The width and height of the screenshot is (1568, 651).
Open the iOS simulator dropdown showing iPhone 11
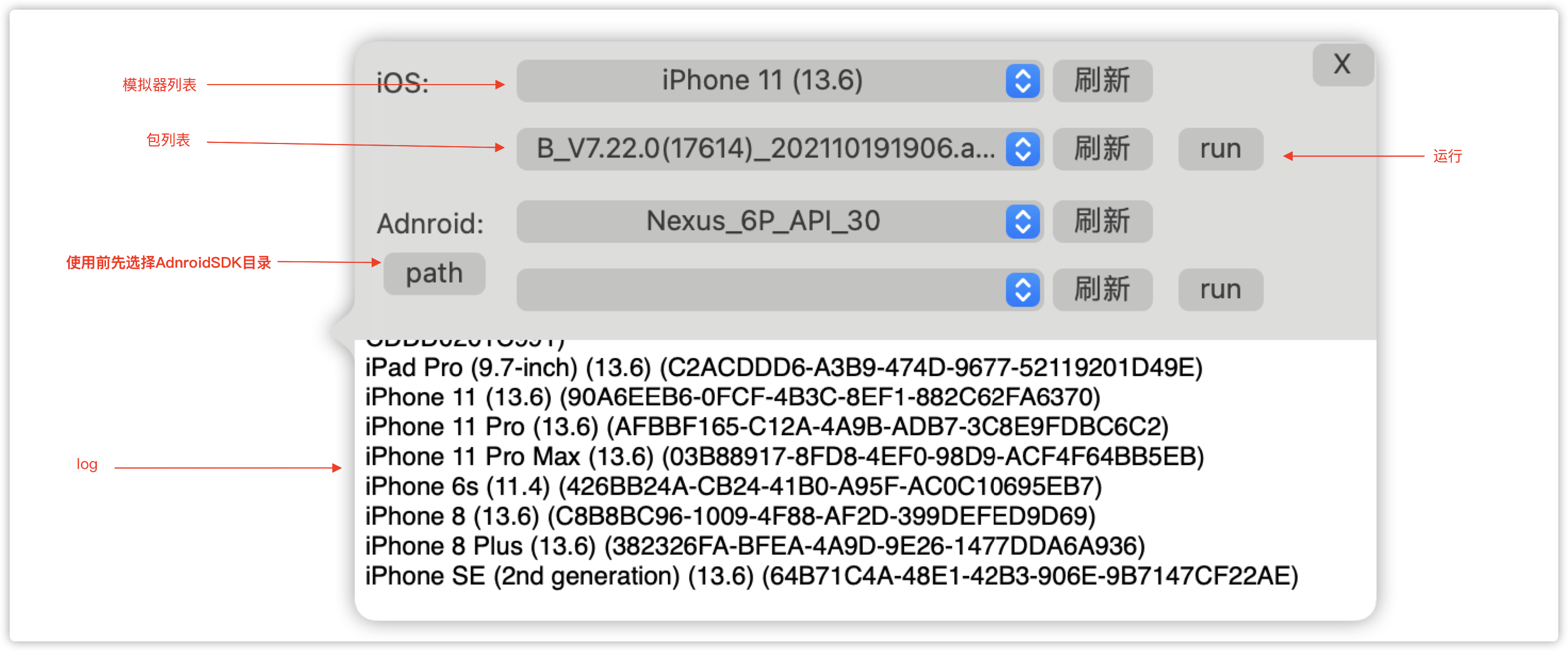tap(779, 81)
